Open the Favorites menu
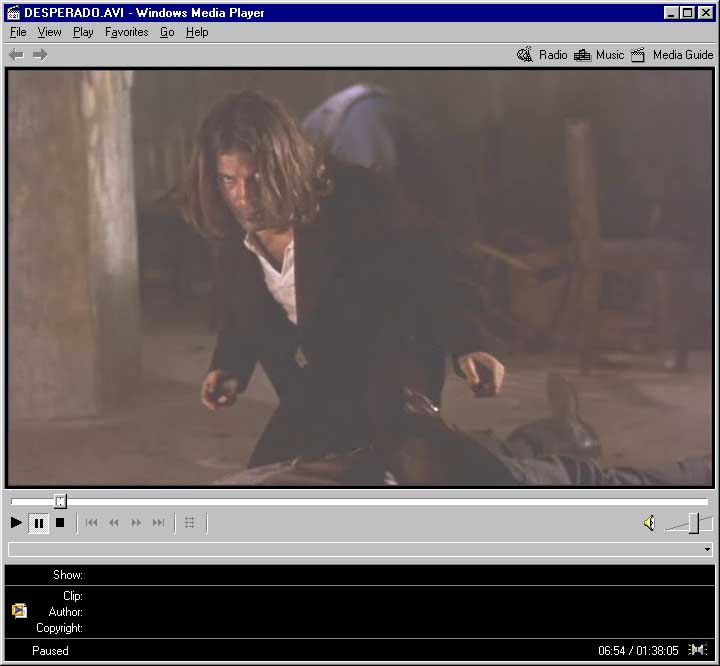 [126, 32]
